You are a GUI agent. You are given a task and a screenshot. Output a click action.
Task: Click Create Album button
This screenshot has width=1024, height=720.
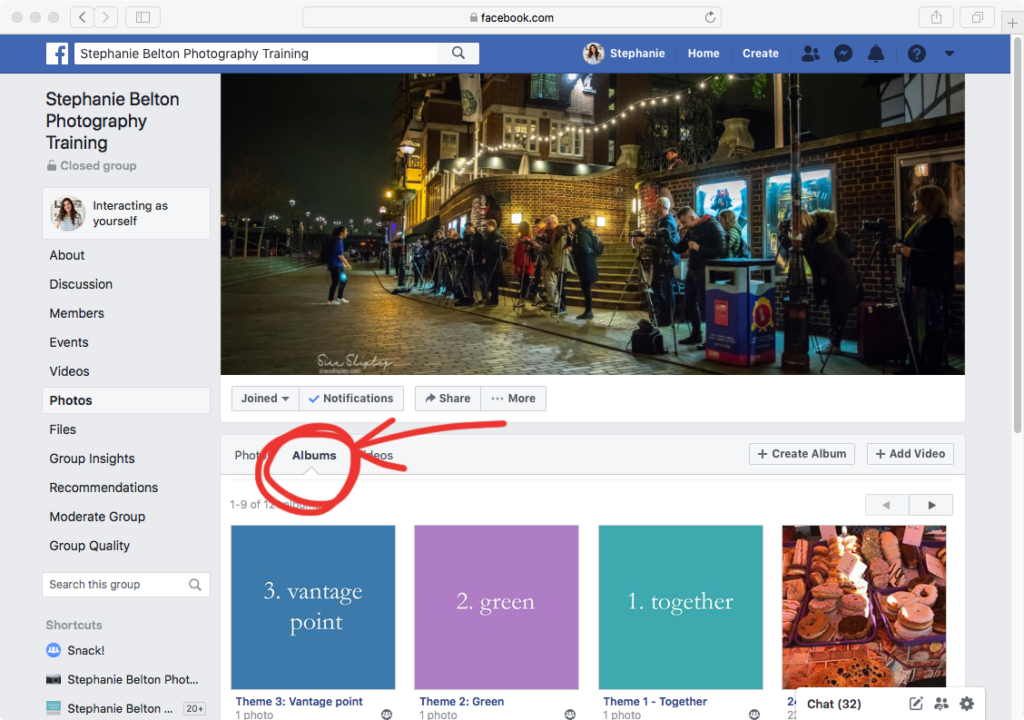pos(802,453)
